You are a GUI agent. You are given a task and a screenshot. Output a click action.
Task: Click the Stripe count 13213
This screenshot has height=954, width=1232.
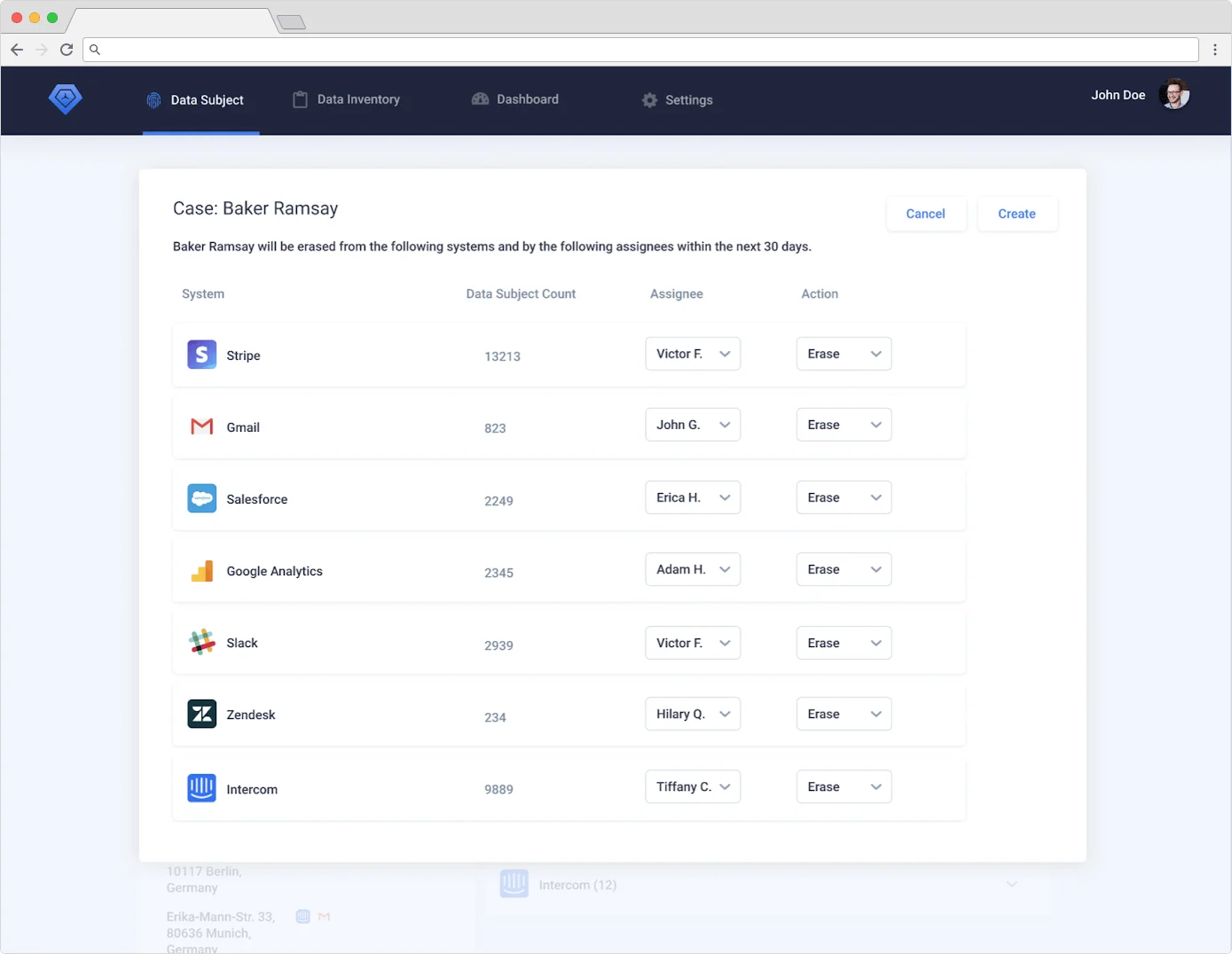(502, 356)
